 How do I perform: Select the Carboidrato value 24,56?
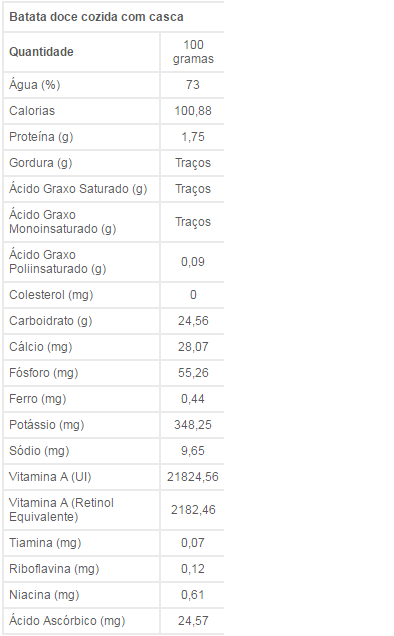(x=193, y=321)
